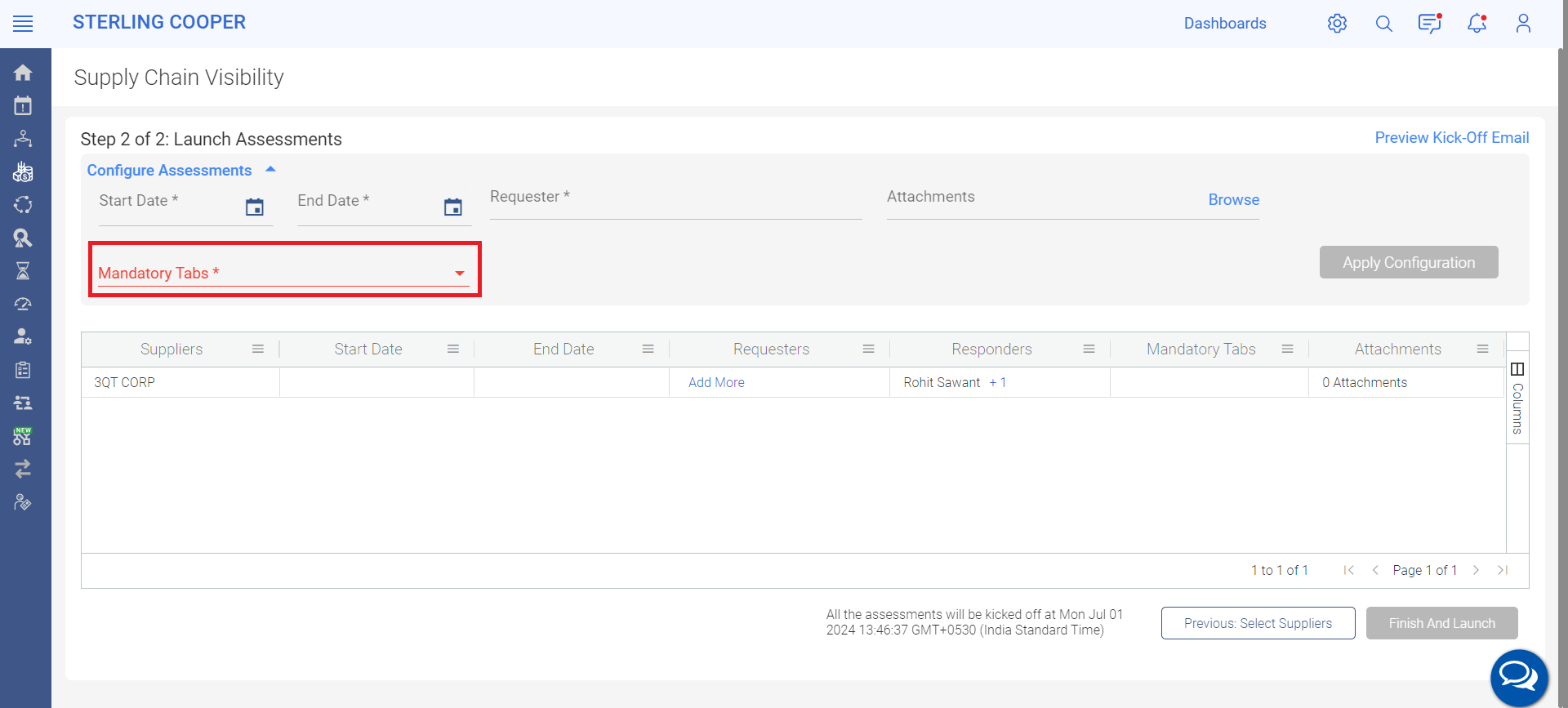Open the grid Start Date column menu
The height and width of the screenshot is (708, 1568).
pyautogui.click(x=453, y=349)
